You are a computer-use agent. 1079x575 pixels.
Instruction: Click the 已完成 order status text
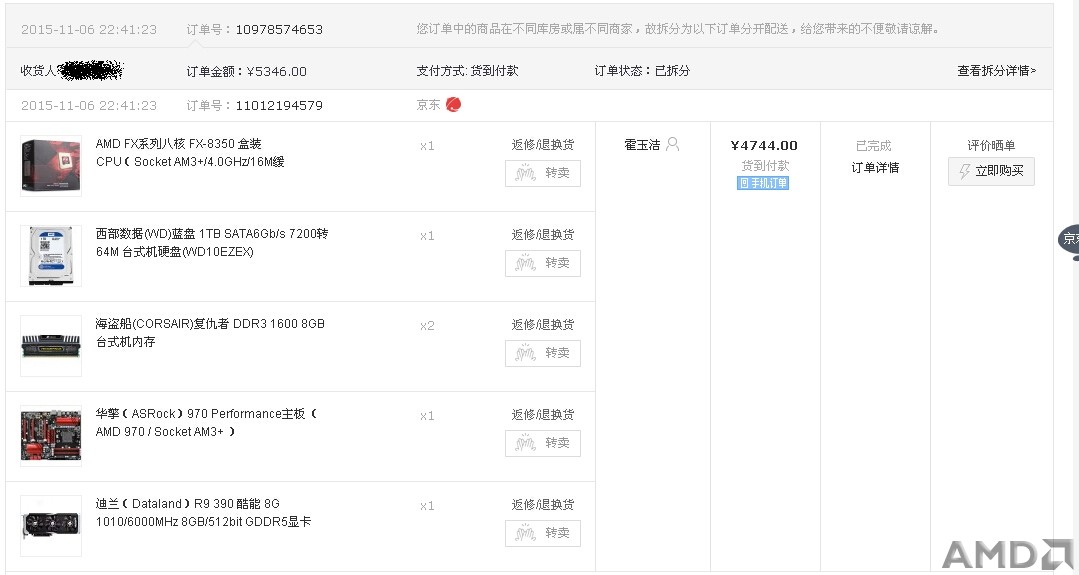coord(873,146)
